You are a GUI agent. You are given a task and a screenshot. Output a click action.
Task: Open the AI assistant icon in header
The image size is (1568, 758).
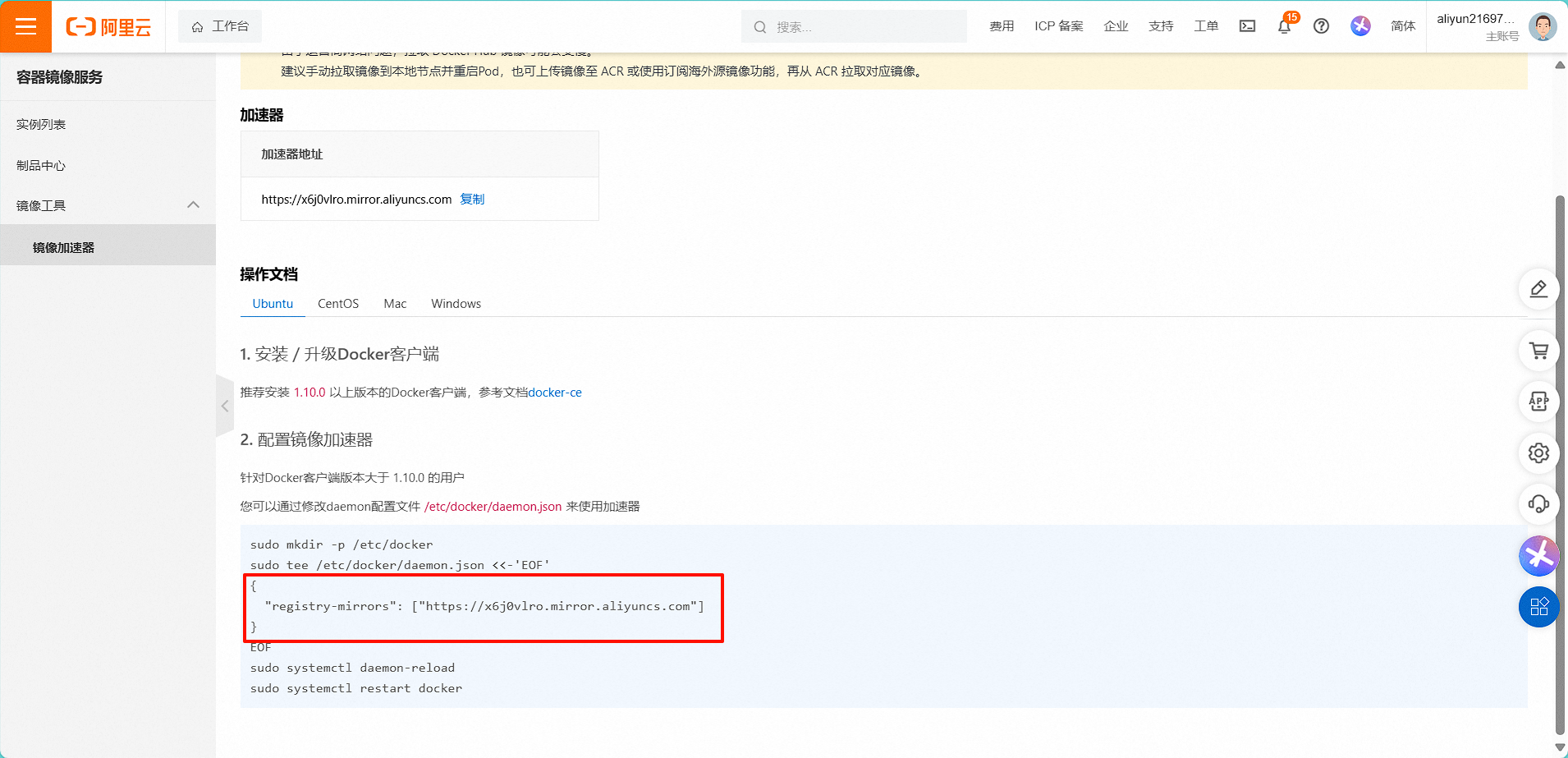click(1360, 26)
